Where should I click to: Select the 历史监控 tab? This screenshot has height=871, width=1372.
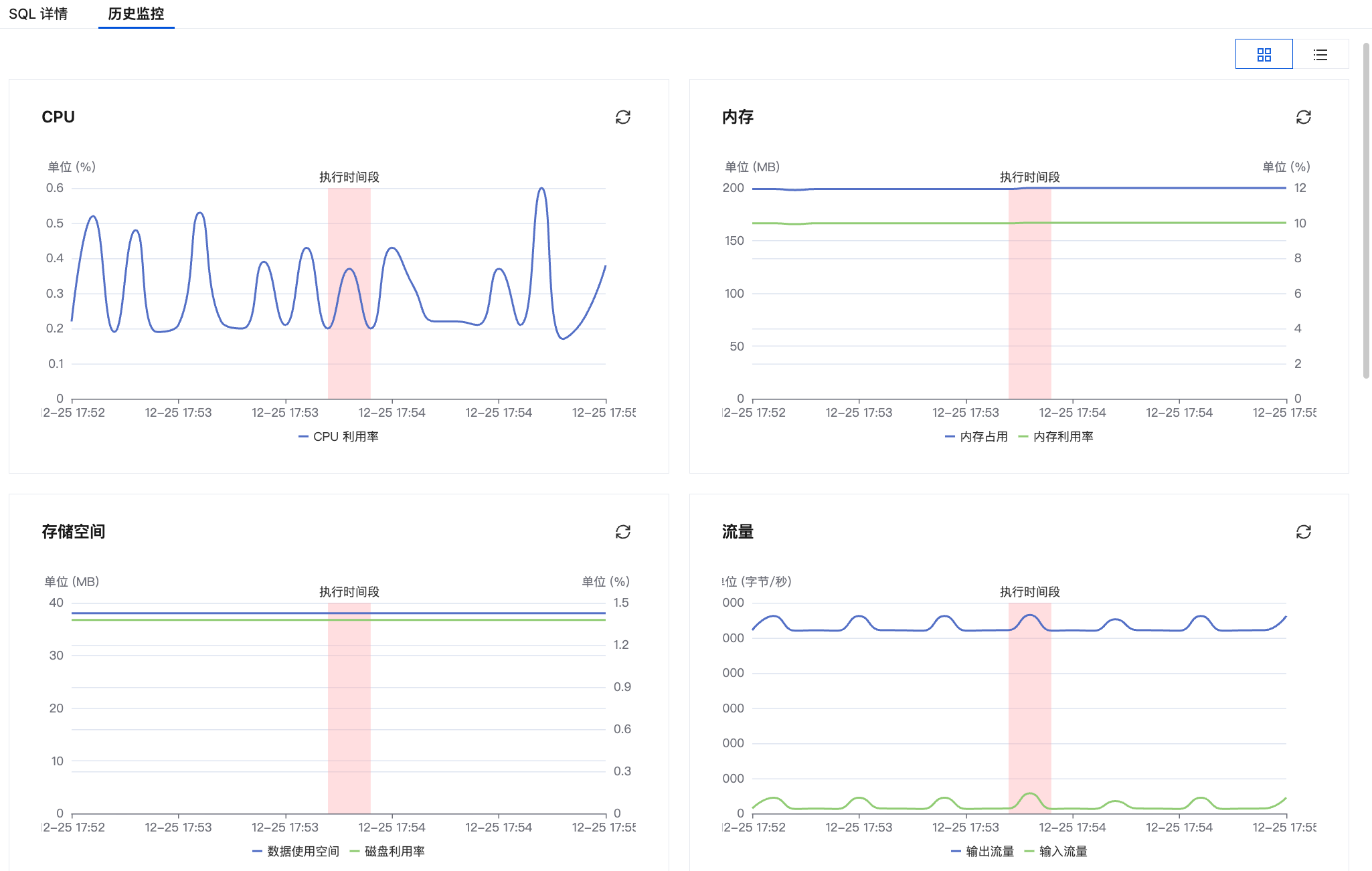pyautogui.click(x=136, y=14)
